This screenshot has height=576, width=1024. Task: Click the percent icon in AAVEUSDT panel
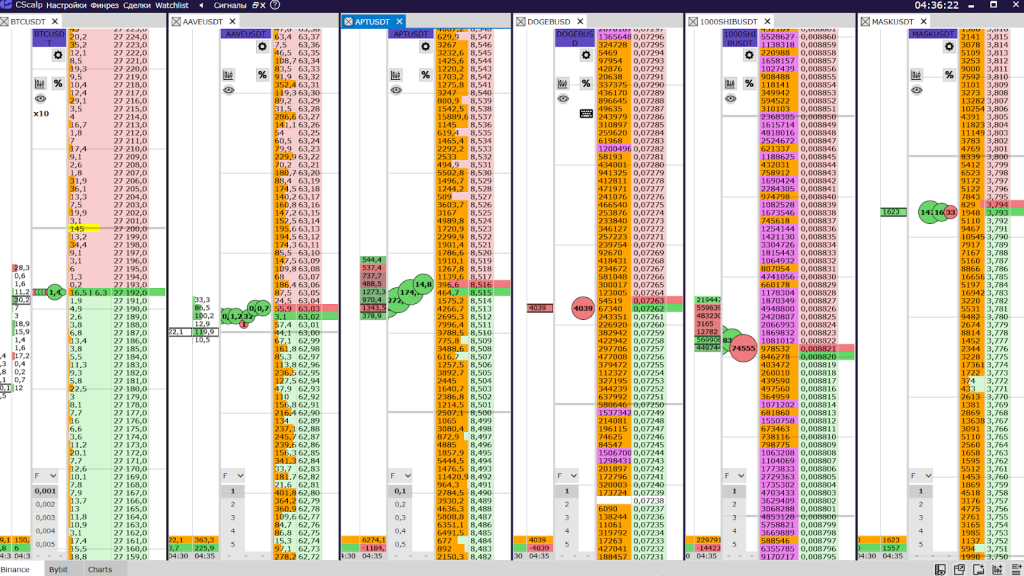[x=262, y=75]
